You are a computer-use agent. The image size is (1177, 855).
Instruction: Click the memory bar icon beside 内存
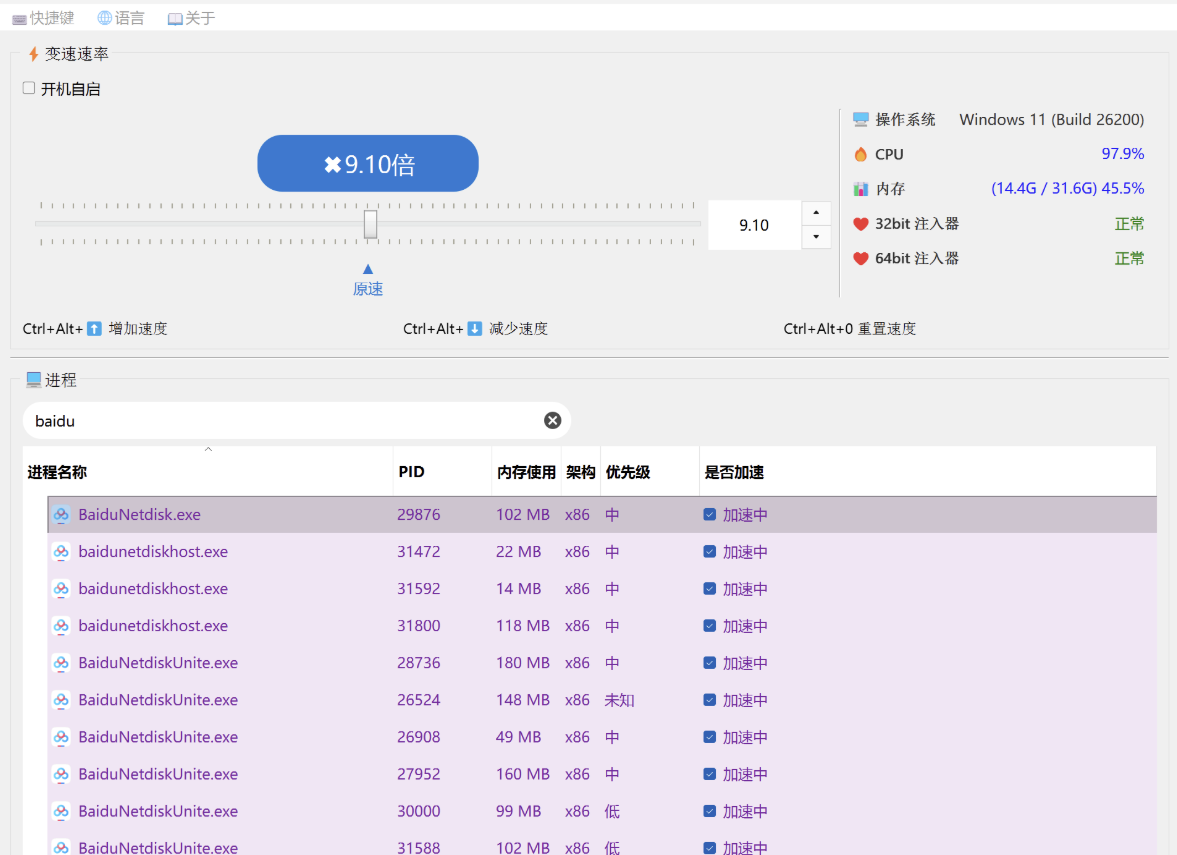click(x=861, y=189)
